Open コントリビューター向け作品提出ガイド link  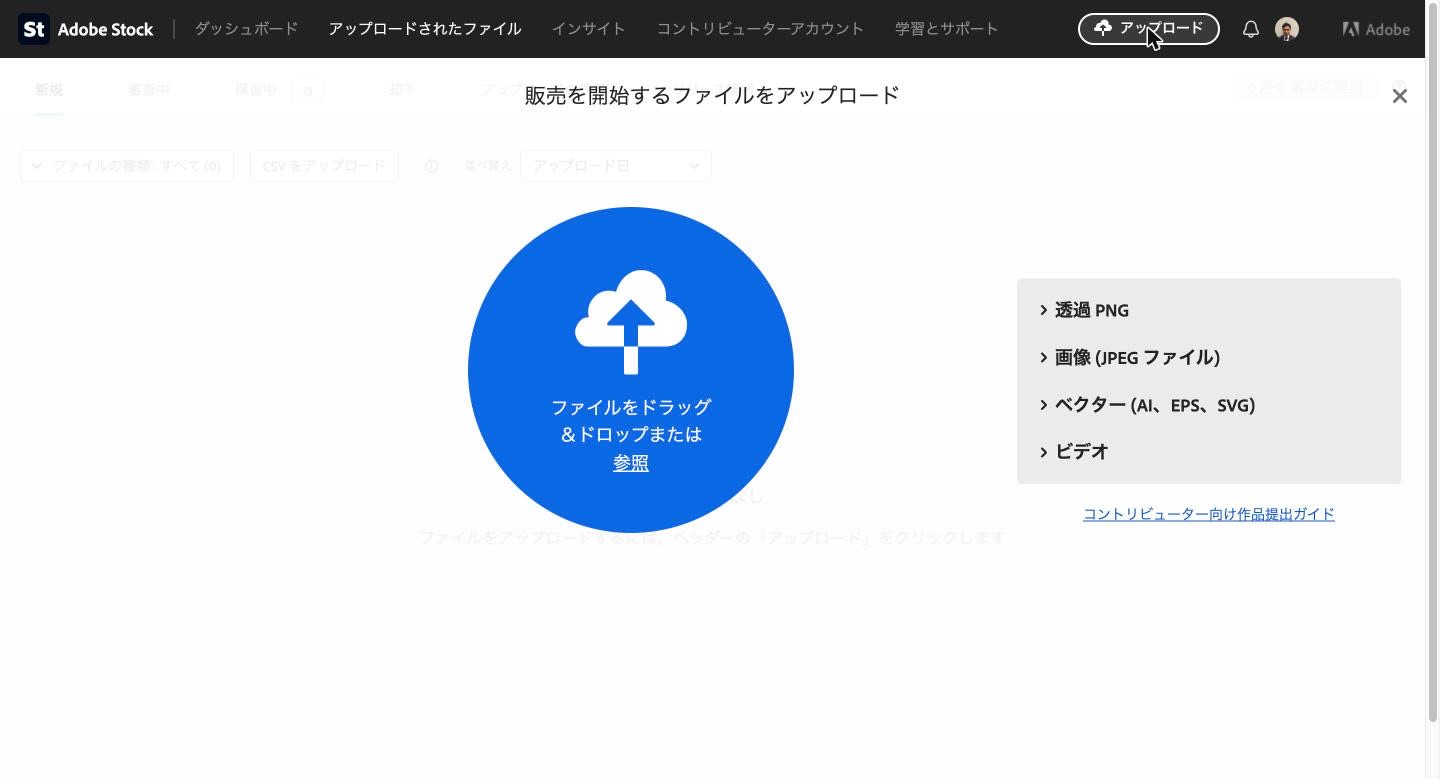[1209, 514]
